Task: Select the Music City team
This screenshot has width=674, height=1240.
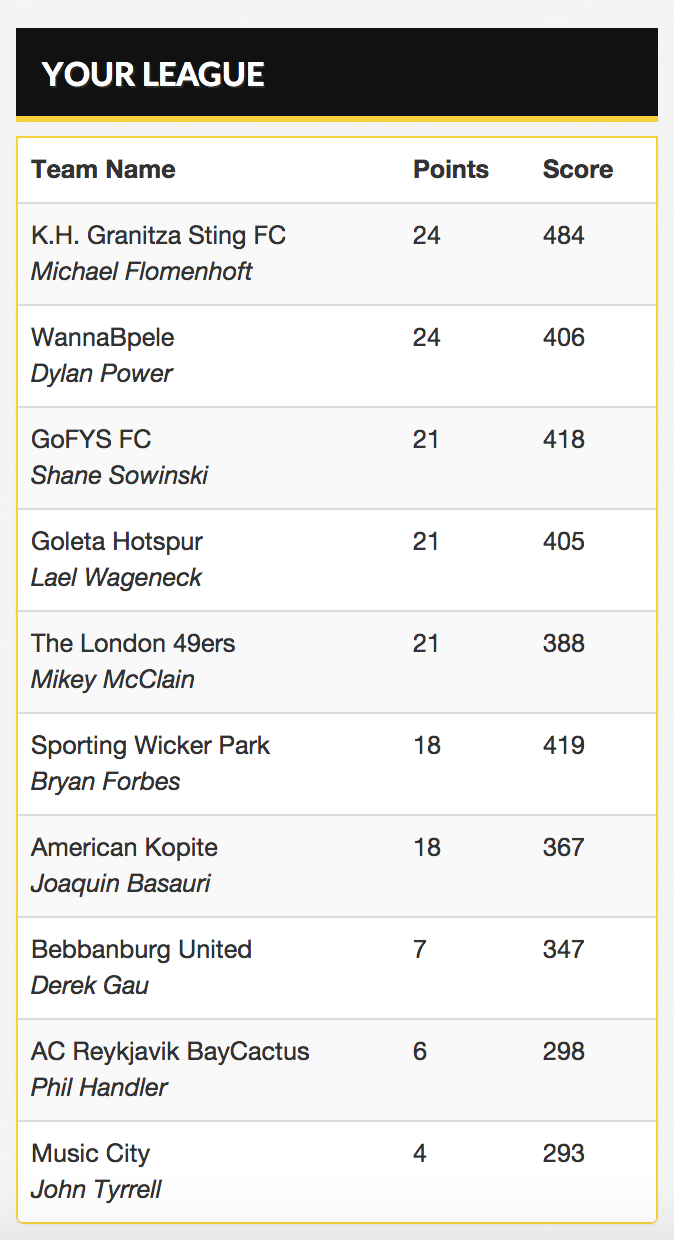Action: tap(90, 1154)
